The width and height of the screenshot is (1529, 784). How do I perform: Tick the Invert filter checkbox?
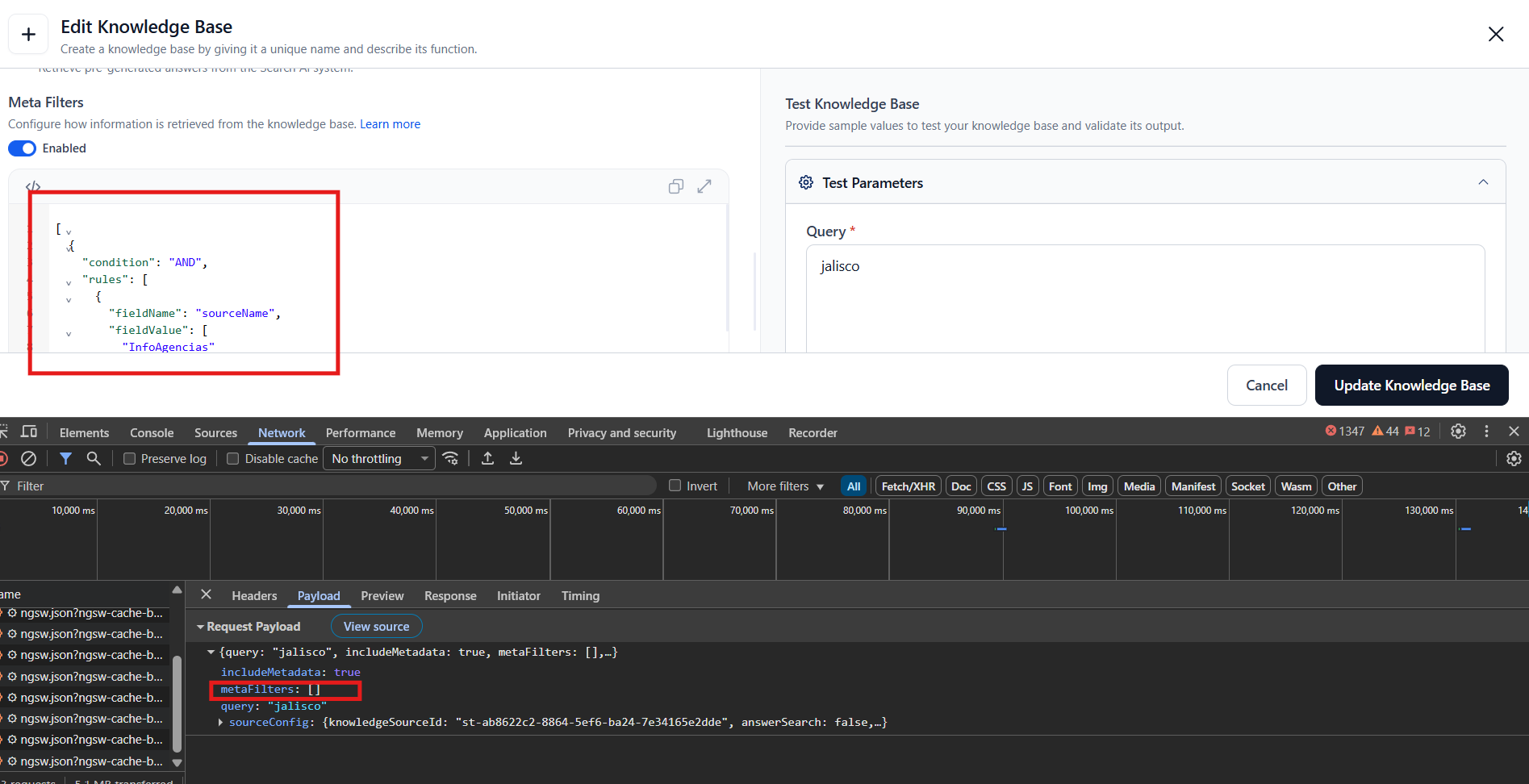pyautogui.click(x=675, y=486)
